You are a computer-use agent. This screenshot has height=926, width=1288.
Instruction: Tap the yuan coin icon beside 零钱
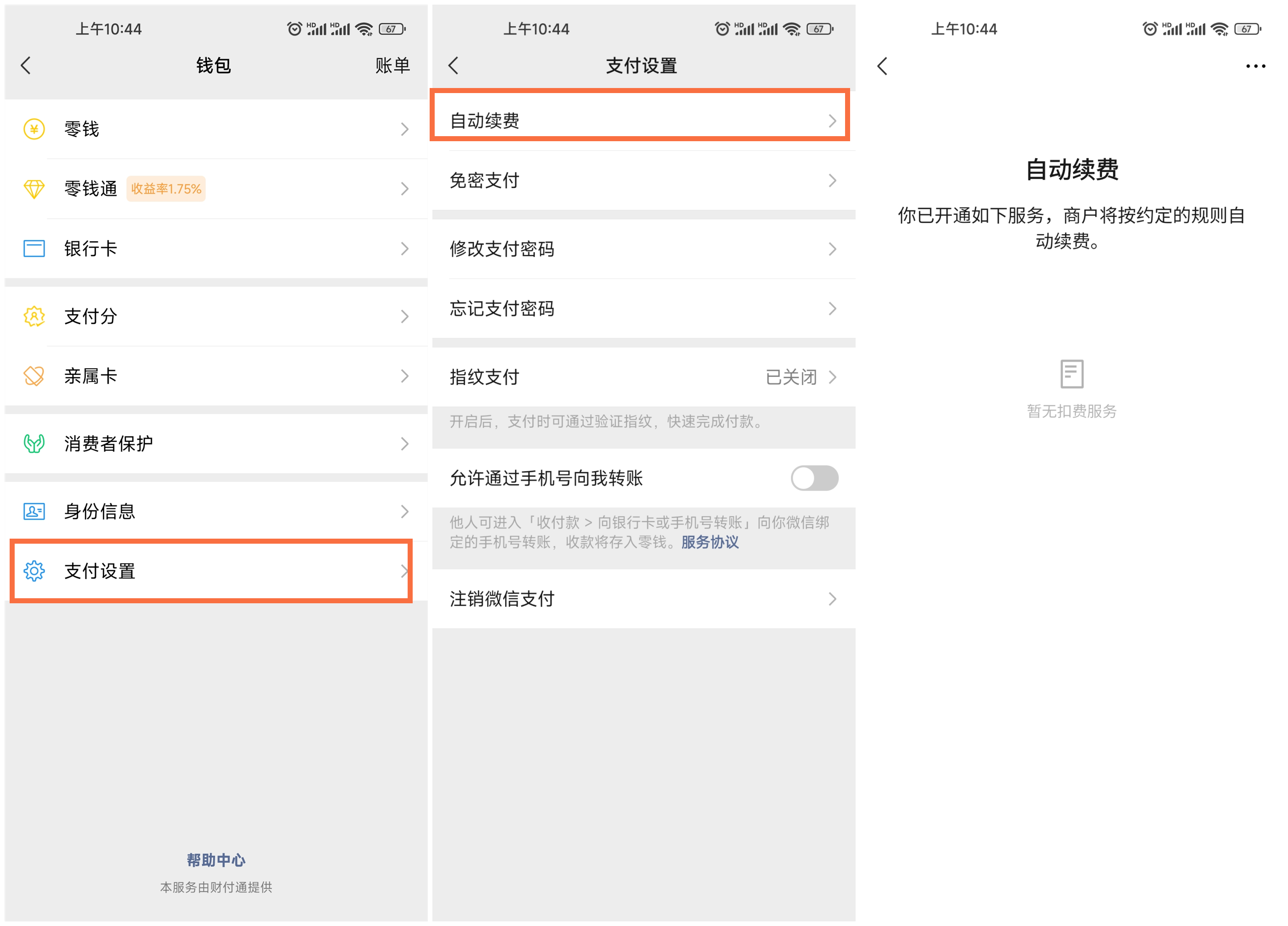[x=34, y=129]
